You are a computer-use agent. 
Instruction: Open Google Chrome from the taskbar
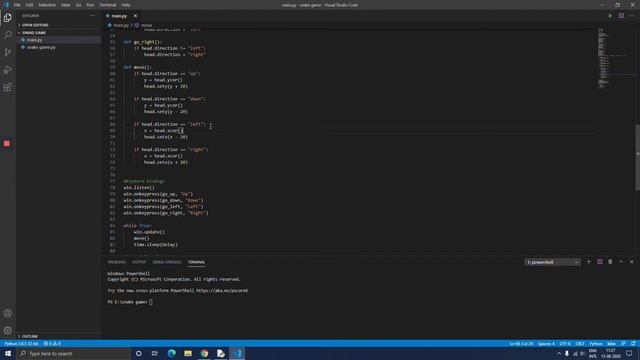tap(204, 353)
